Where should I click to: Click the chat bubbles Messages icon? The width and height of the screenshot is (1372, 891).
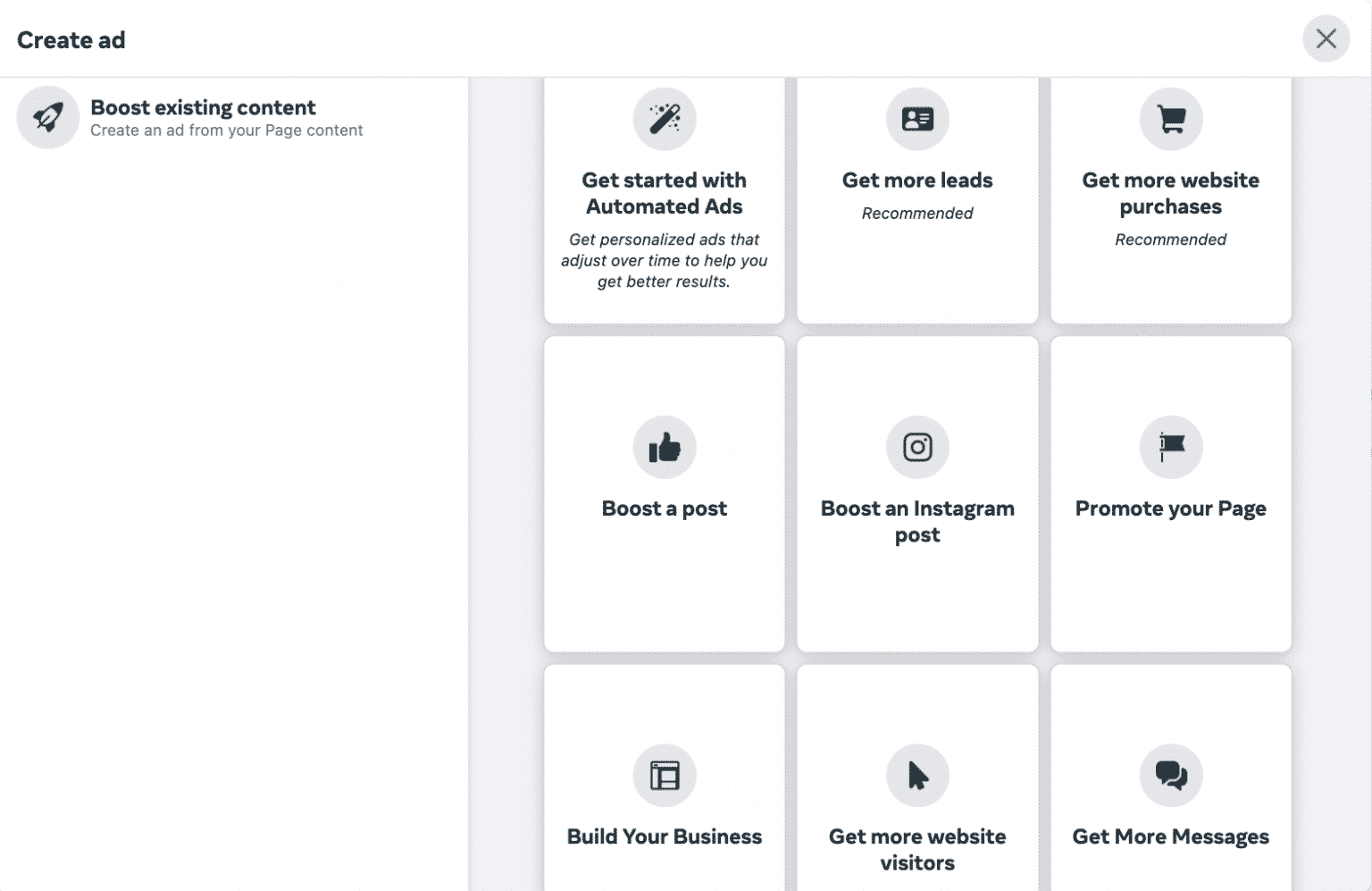click(1171, 775)
